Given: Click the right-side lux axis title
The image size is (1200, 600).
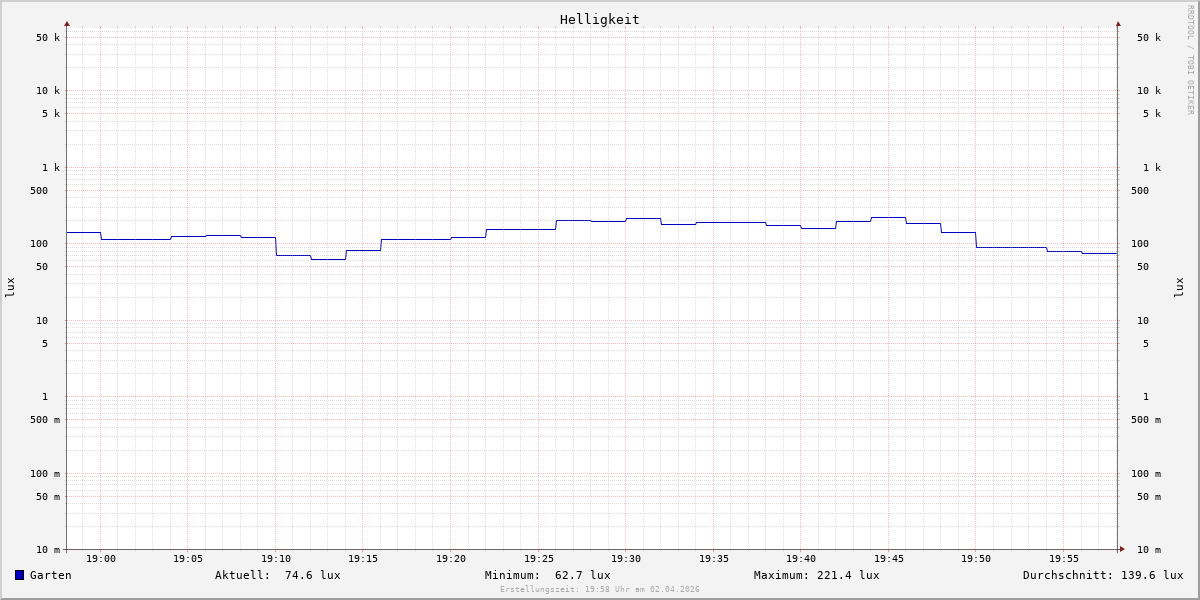Looking at the screenshot, I should (1179, 287).
